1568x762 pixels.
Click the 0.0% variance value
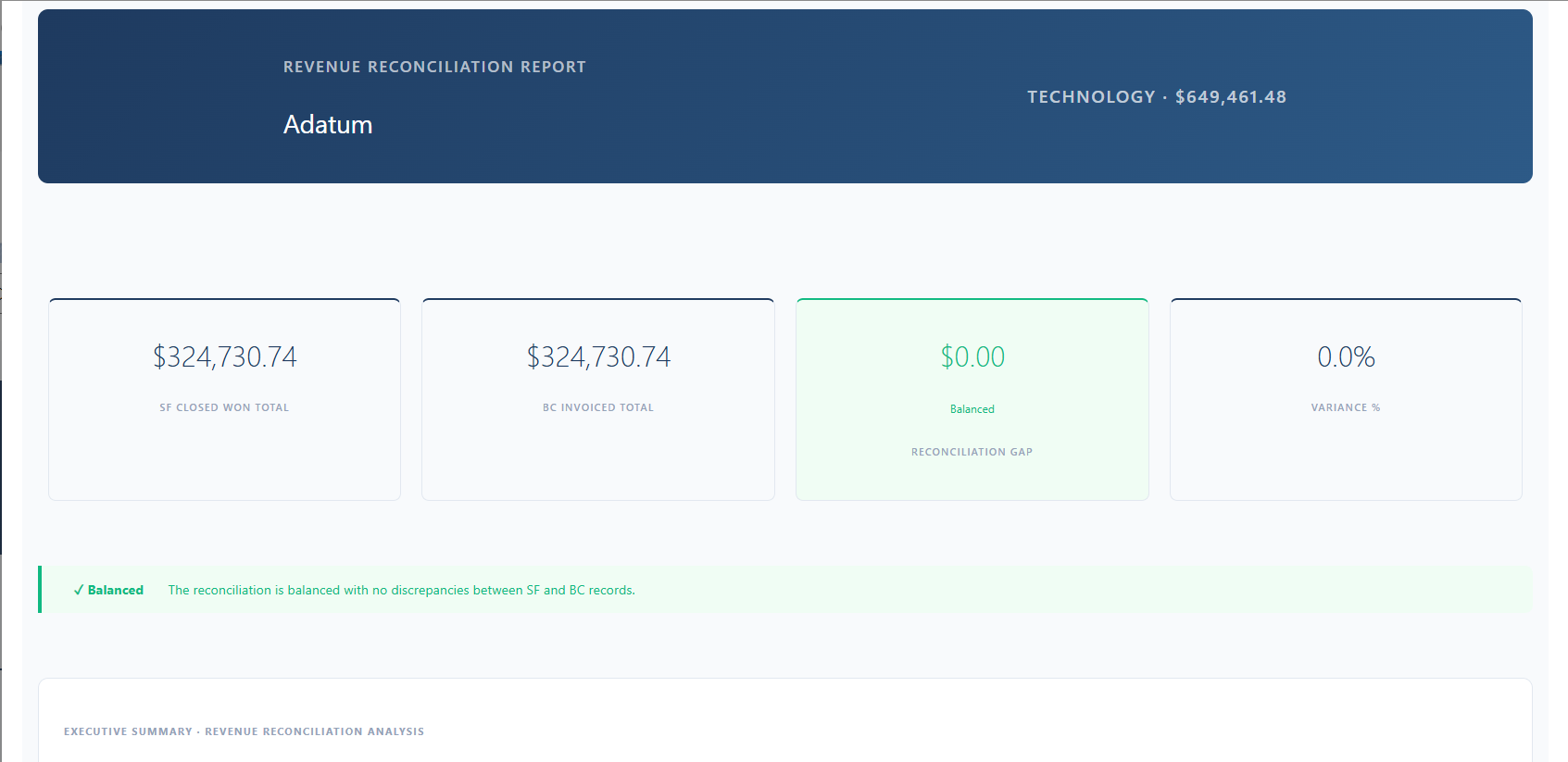[1346, 356]
